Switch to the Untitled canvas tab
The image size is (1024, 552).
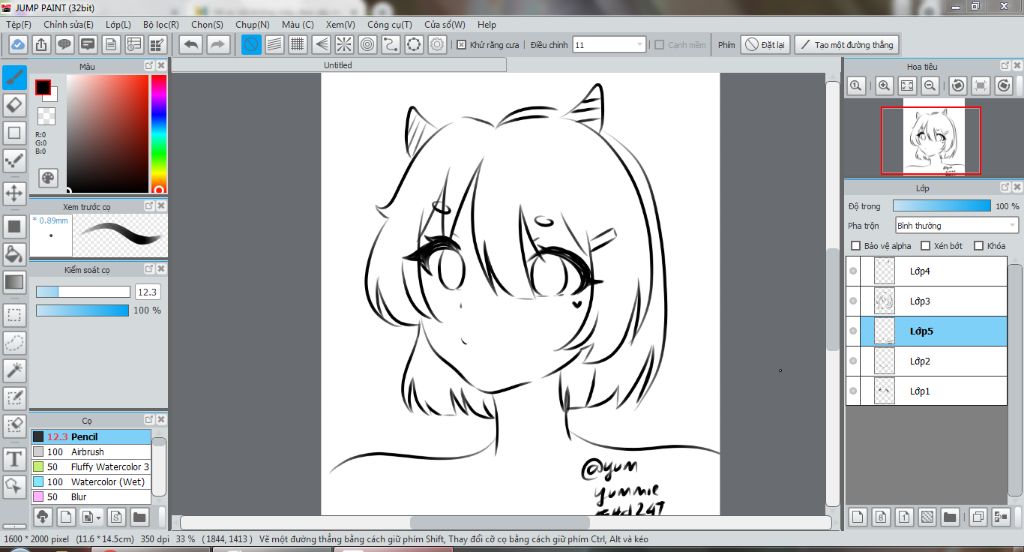(338, 65)
